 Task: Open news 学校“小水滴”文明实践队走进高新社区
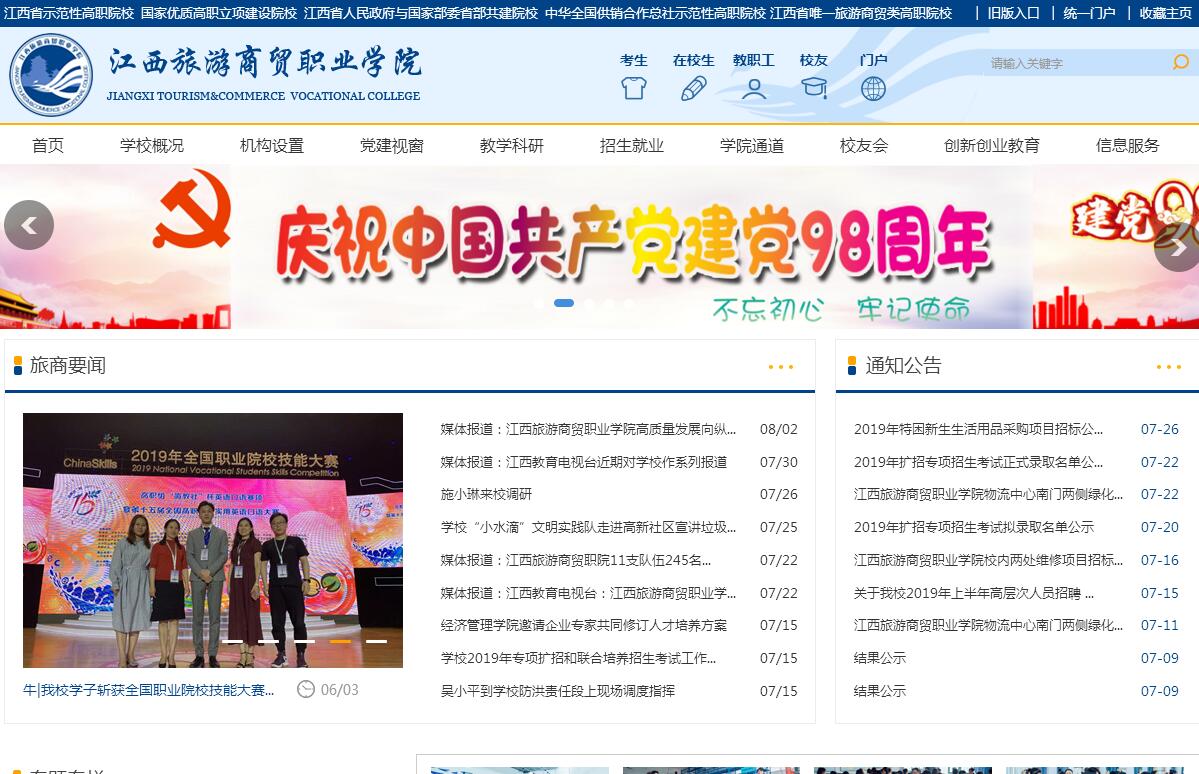click(588, 527)
